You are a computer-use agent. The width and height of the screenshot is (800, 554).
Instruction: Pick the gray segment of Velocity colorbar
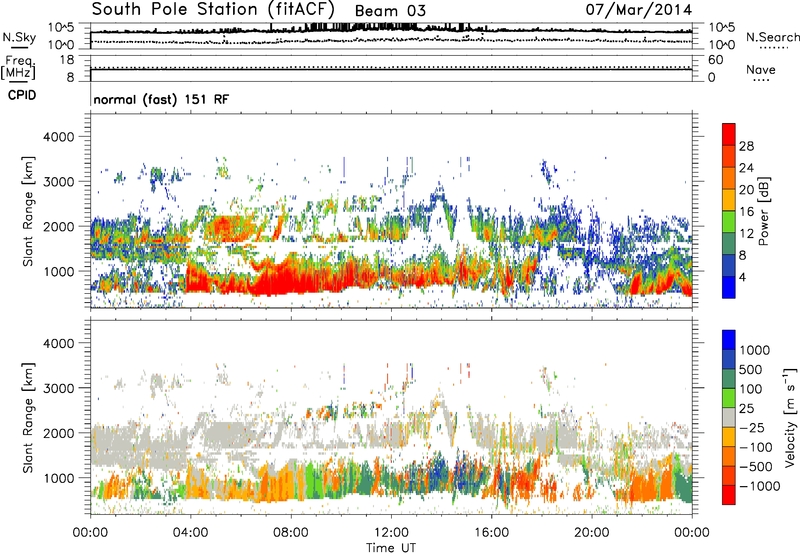[729, 417]
